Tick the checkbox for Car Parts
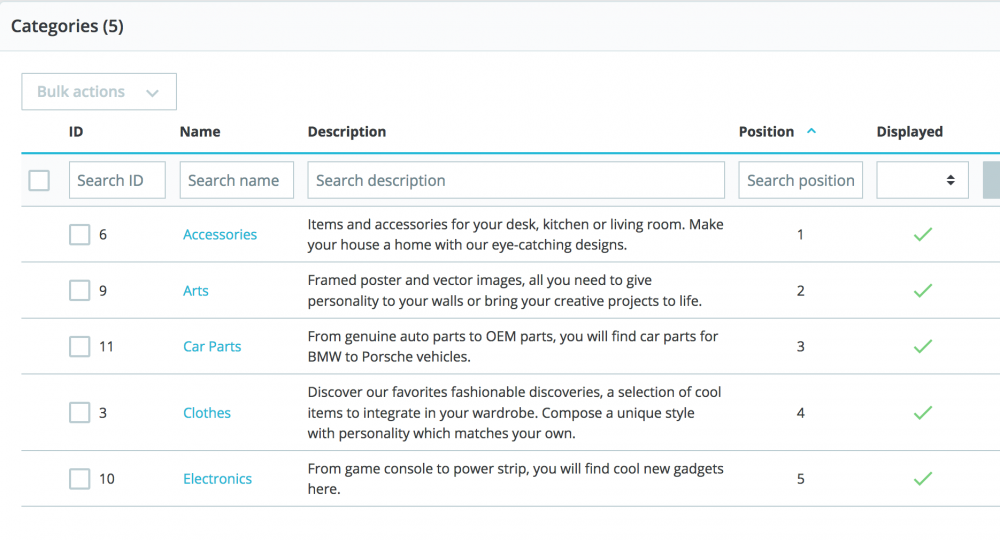The image size is (1000, 540). (x=79, y=347)
